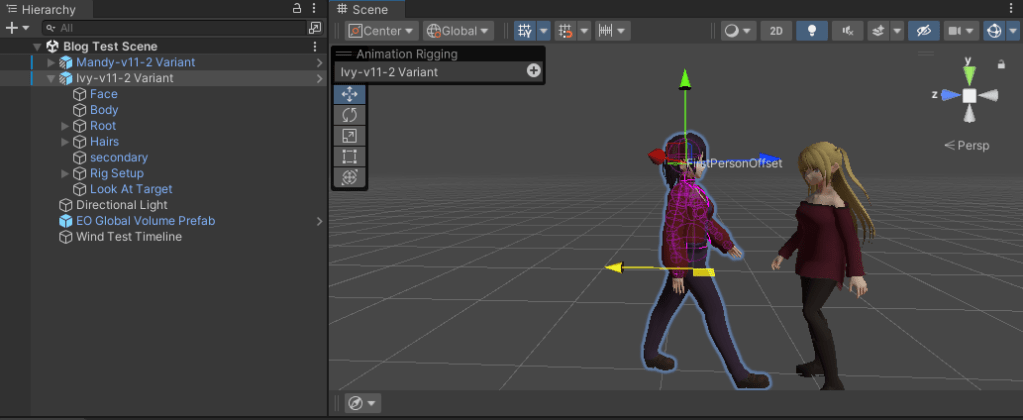The height and width of the screenshot is (420, 1023).
Task: Toggle scene audio mute button
Action: 848,31
